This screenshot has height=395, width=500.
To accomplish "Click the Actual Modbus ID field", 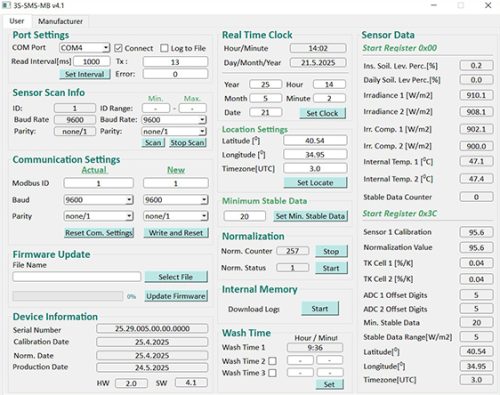I will point(99,183).
